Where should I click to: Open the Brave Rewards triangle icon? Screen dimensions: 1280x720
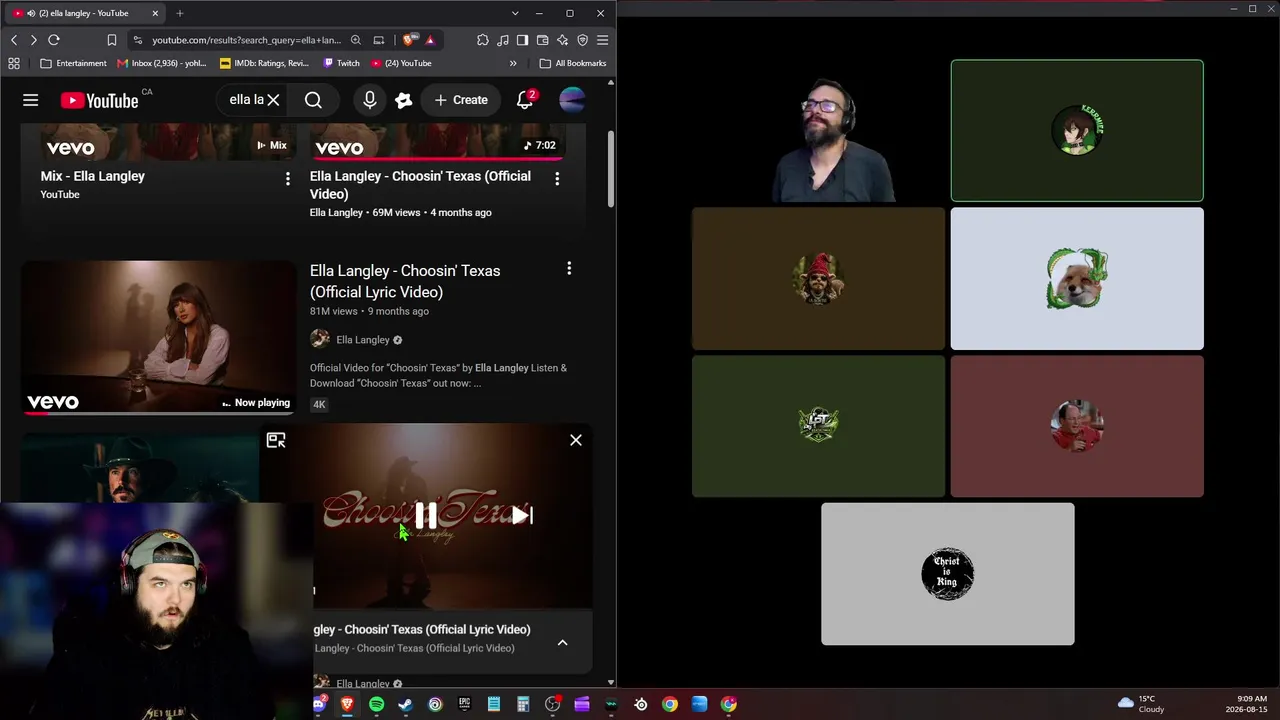(430, 40)
